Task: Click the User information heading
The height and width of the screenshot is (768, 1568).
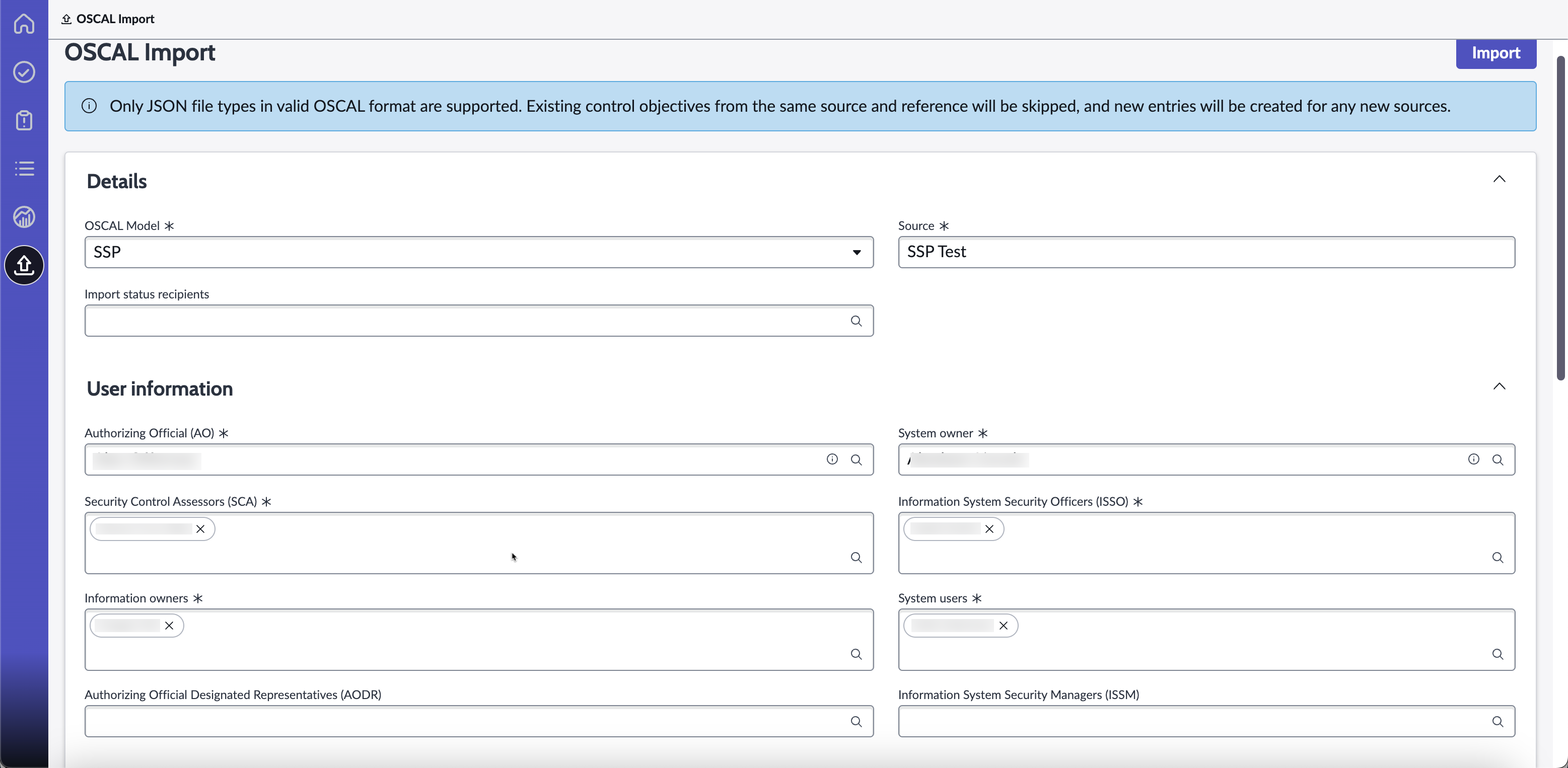Action: [x=160, y=389]
